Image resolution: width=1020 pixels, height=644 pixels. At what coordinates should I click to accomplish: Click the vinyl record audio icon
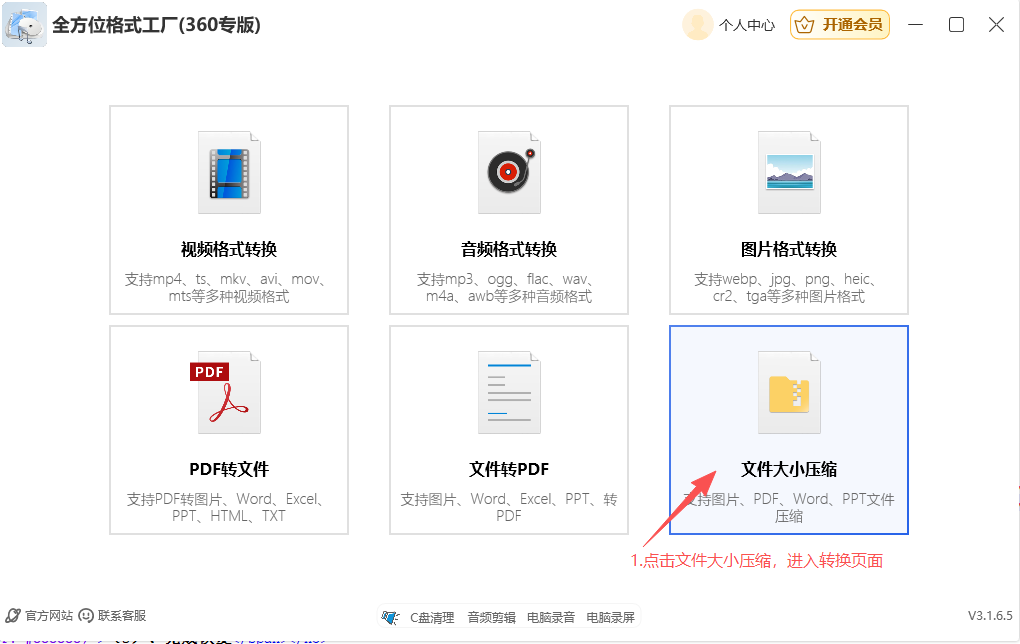coord(509,171)
